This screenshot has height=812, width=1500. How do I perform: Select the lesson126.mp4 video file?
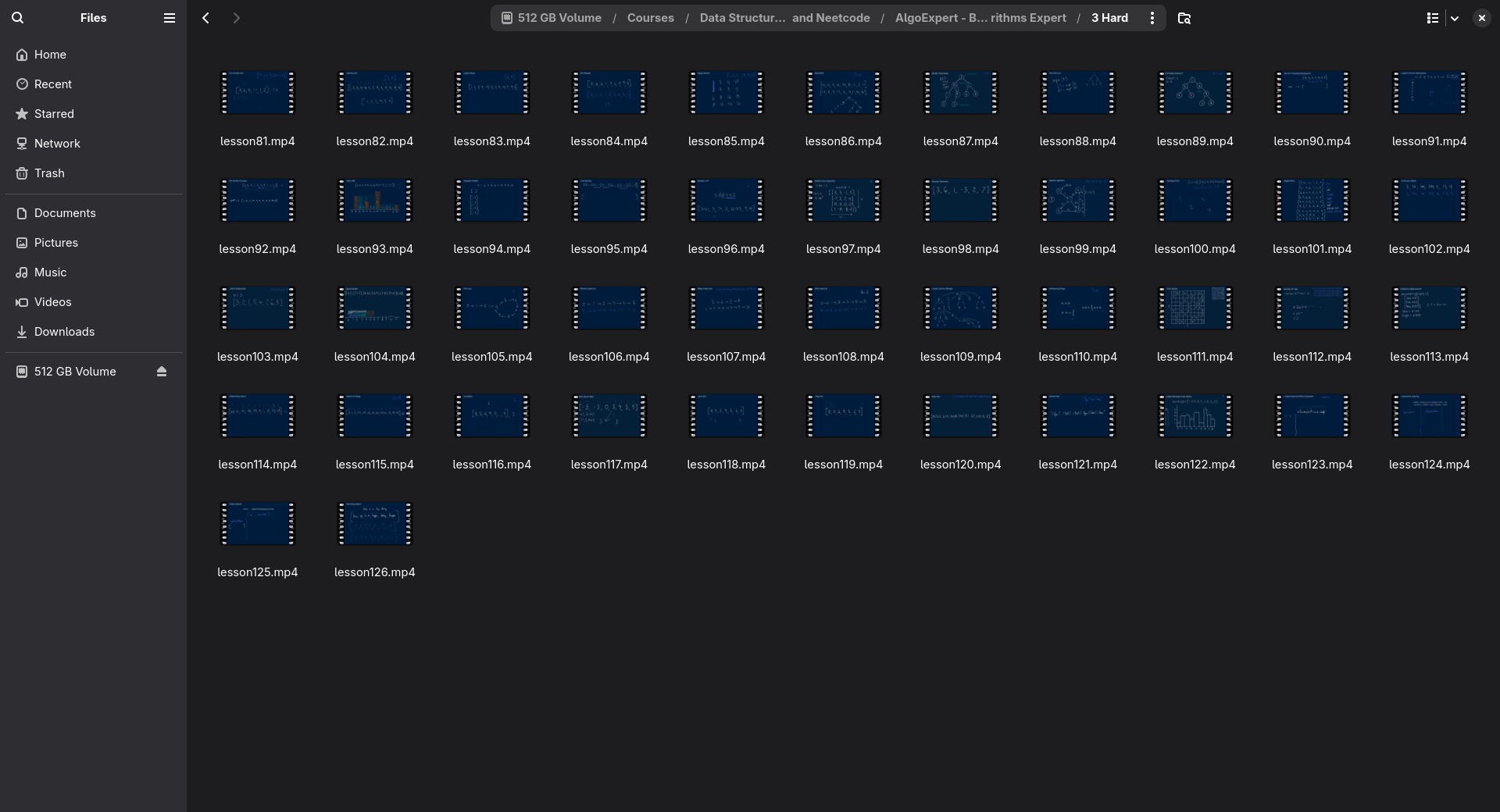(x=374, y=524)
